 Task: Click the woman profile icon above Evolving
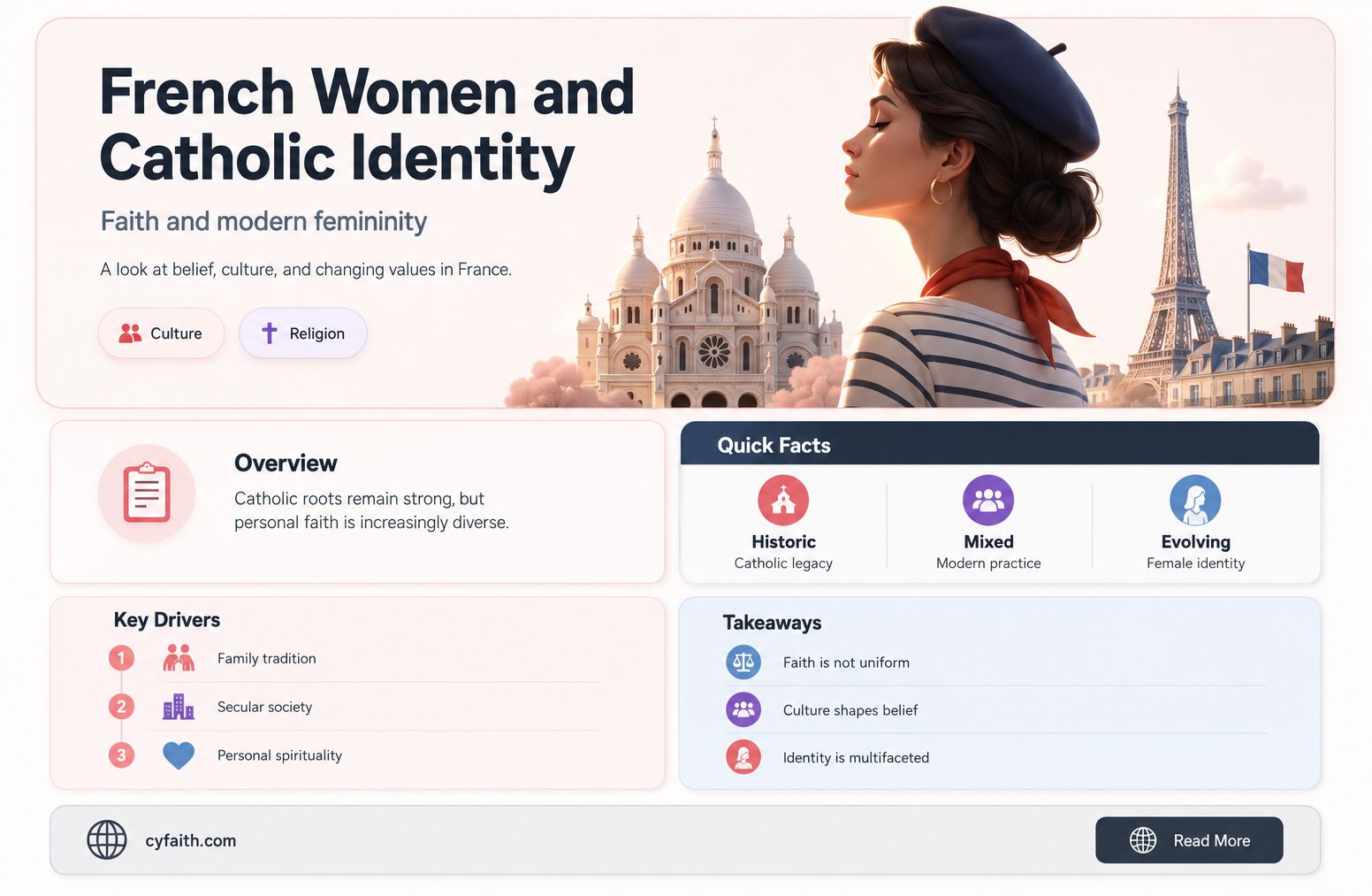[x=1195, y=501]
